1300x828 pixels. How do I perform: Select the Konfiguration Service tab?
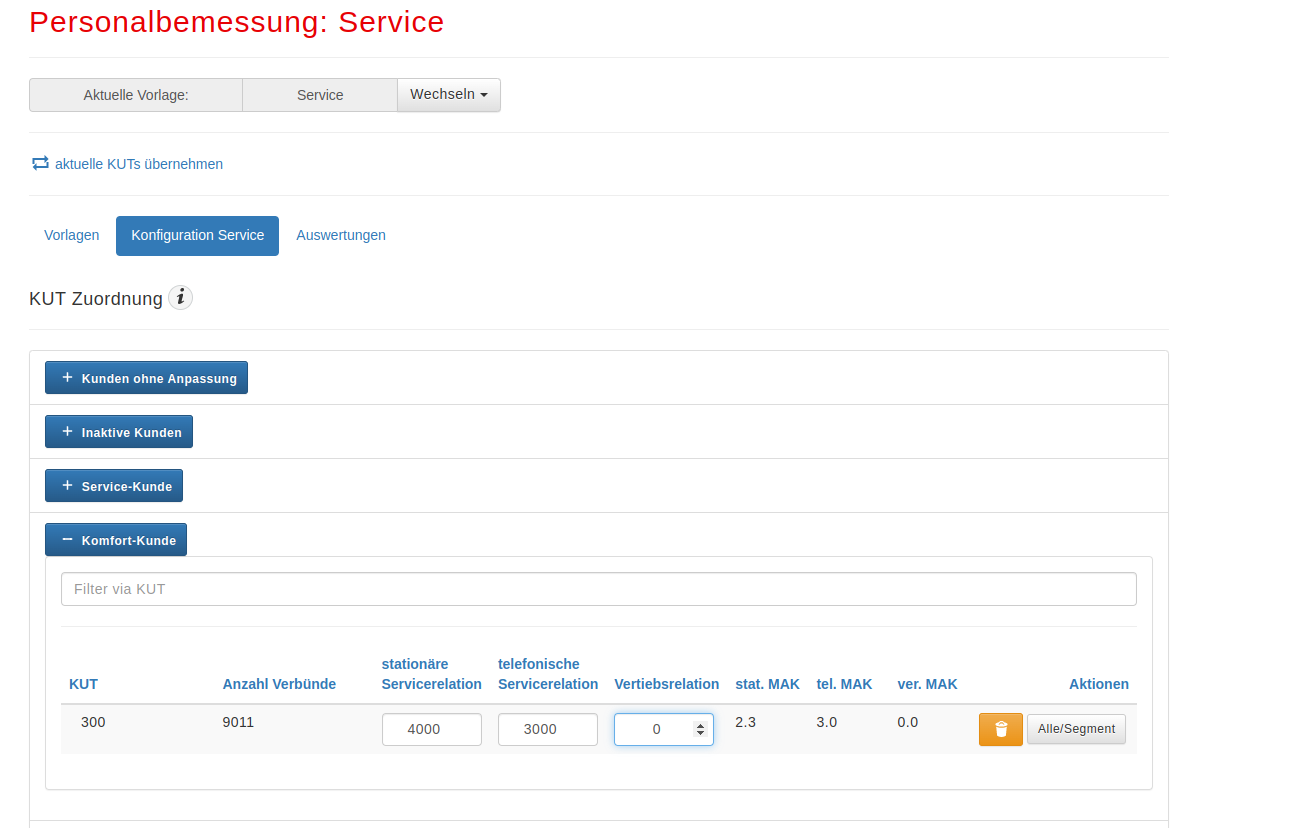[197, 235]
